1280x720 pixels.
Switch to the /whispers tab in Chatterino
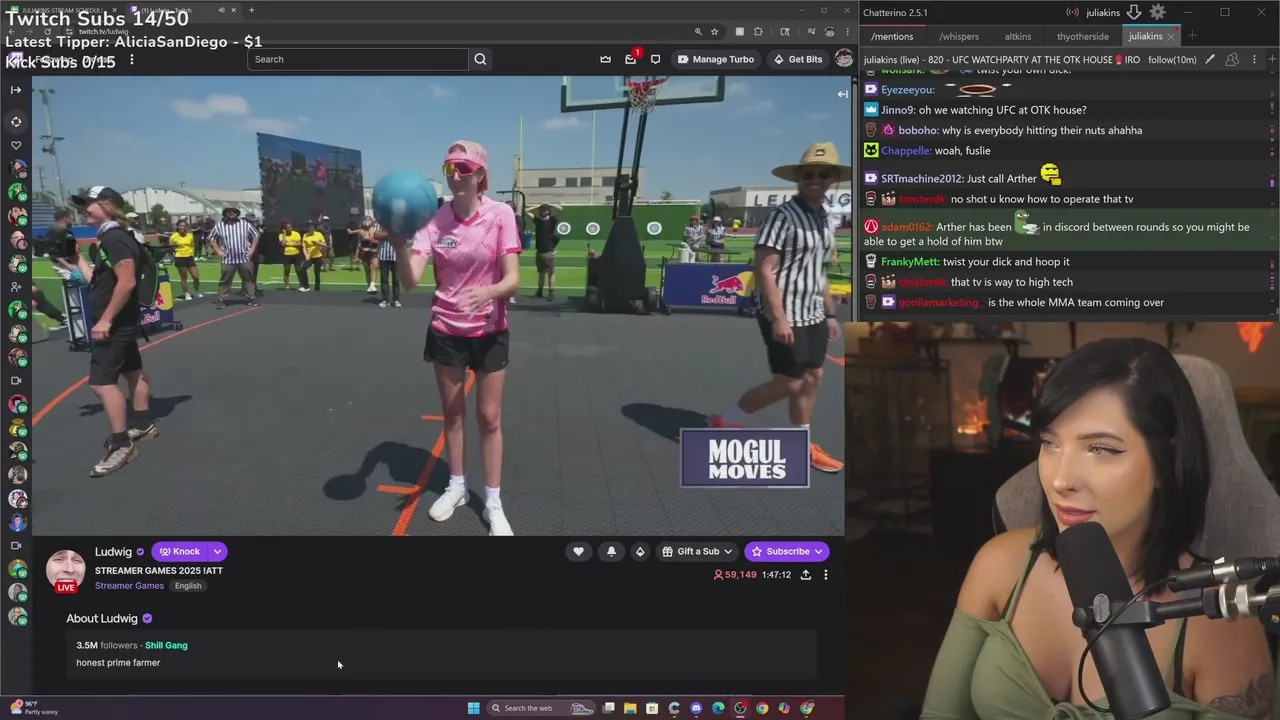coord(959,36)
